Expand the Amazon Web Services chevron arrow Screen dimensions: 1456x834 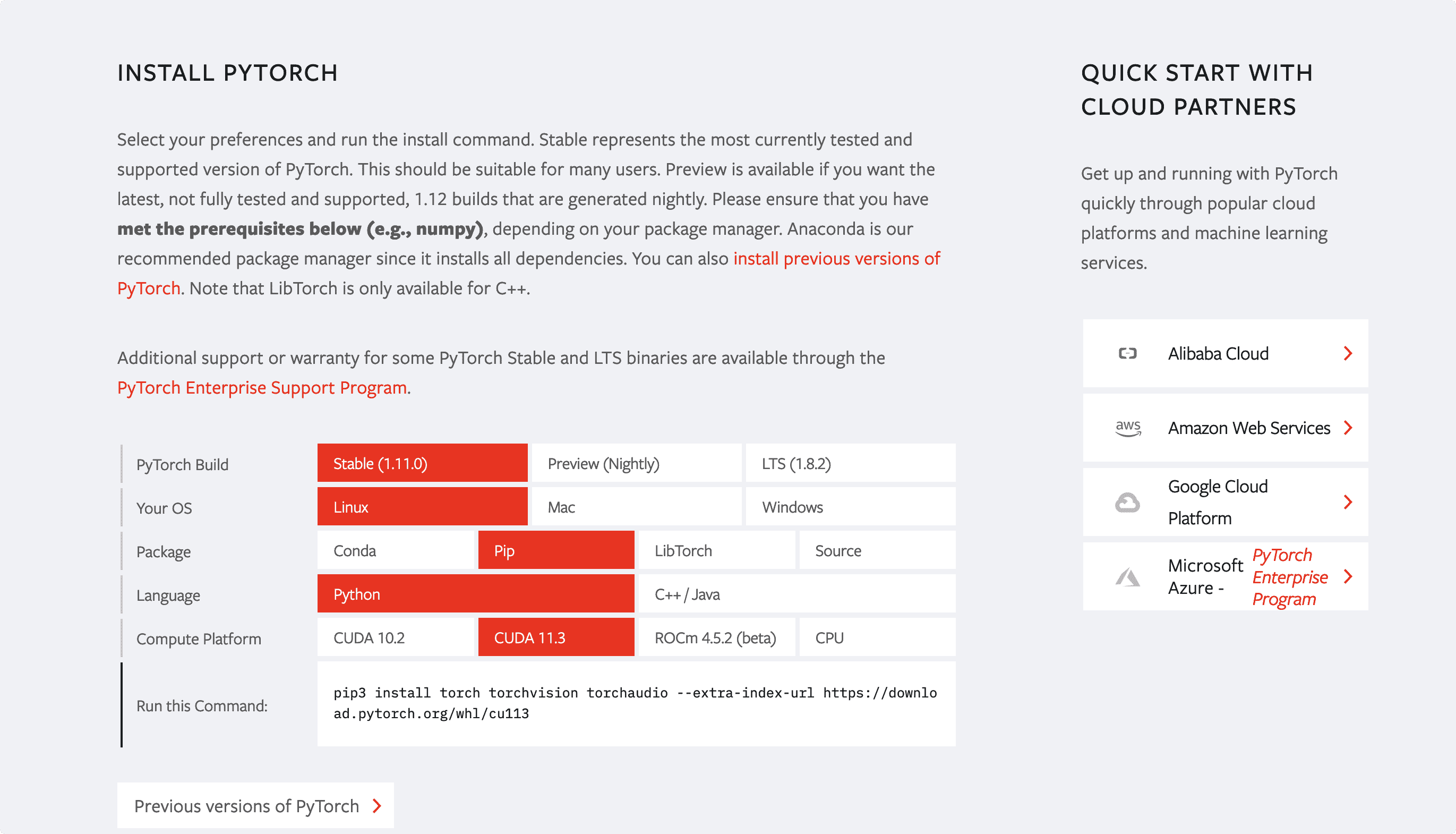tap(1348, 428)
